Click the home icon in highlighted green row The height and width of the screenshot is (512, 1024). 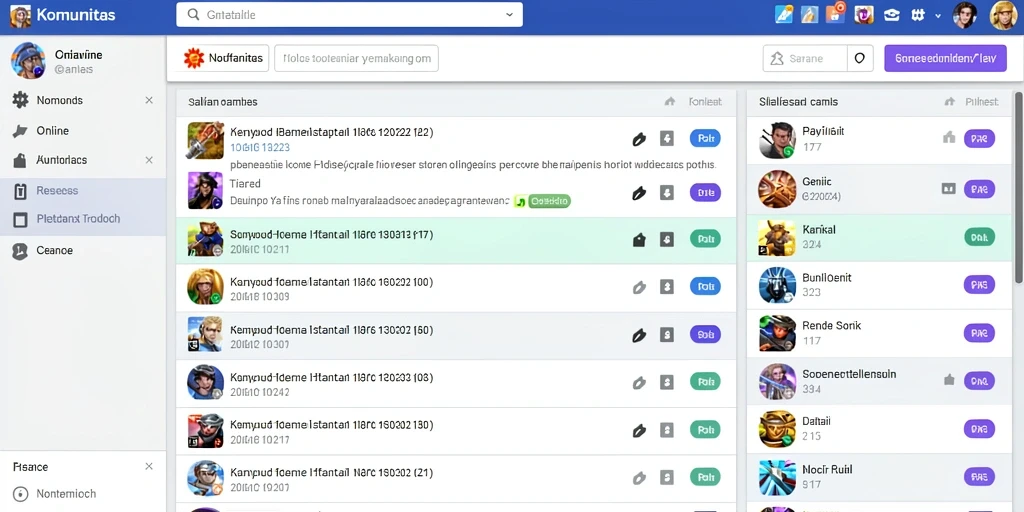pos(639,239)
